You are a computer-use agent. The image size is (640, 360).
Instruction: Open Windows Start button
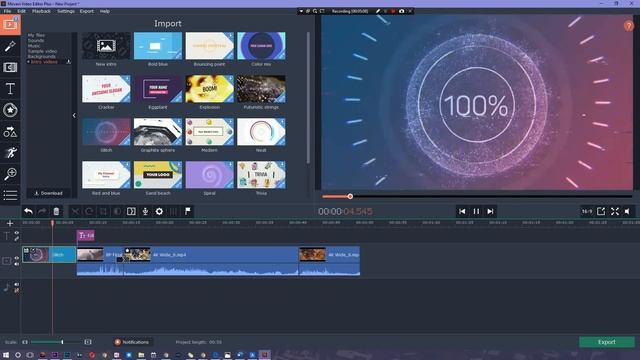coord(6,355)
